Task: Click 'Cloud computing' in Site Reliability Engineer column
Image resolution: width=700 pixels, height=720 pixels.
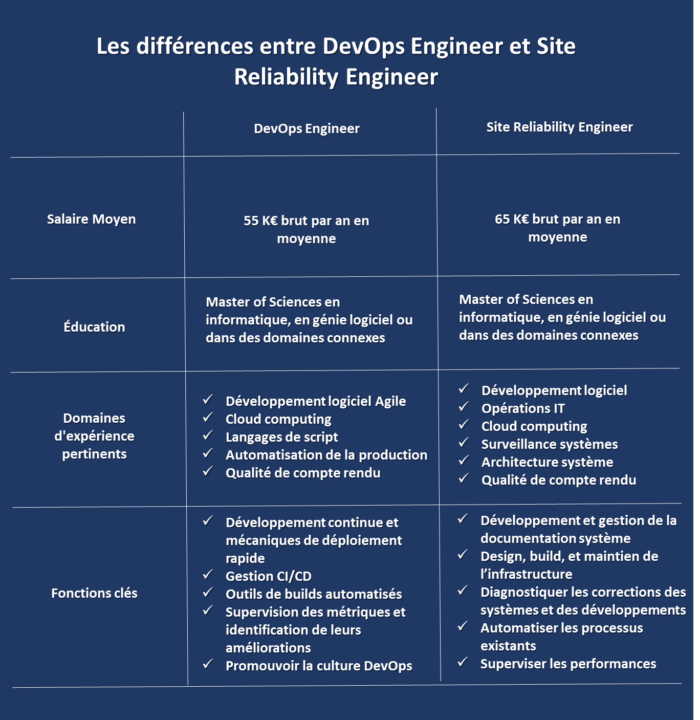Action: click(x=534, y=426)
